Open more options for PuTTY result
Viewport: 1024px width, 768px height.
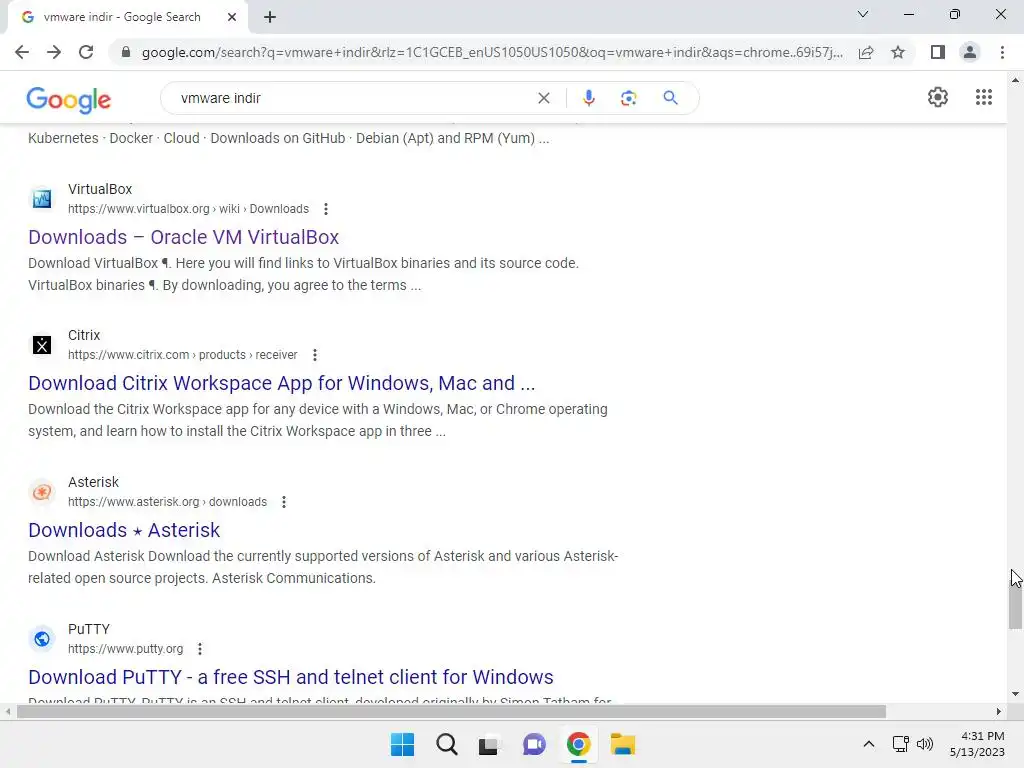tap(200, 649)
